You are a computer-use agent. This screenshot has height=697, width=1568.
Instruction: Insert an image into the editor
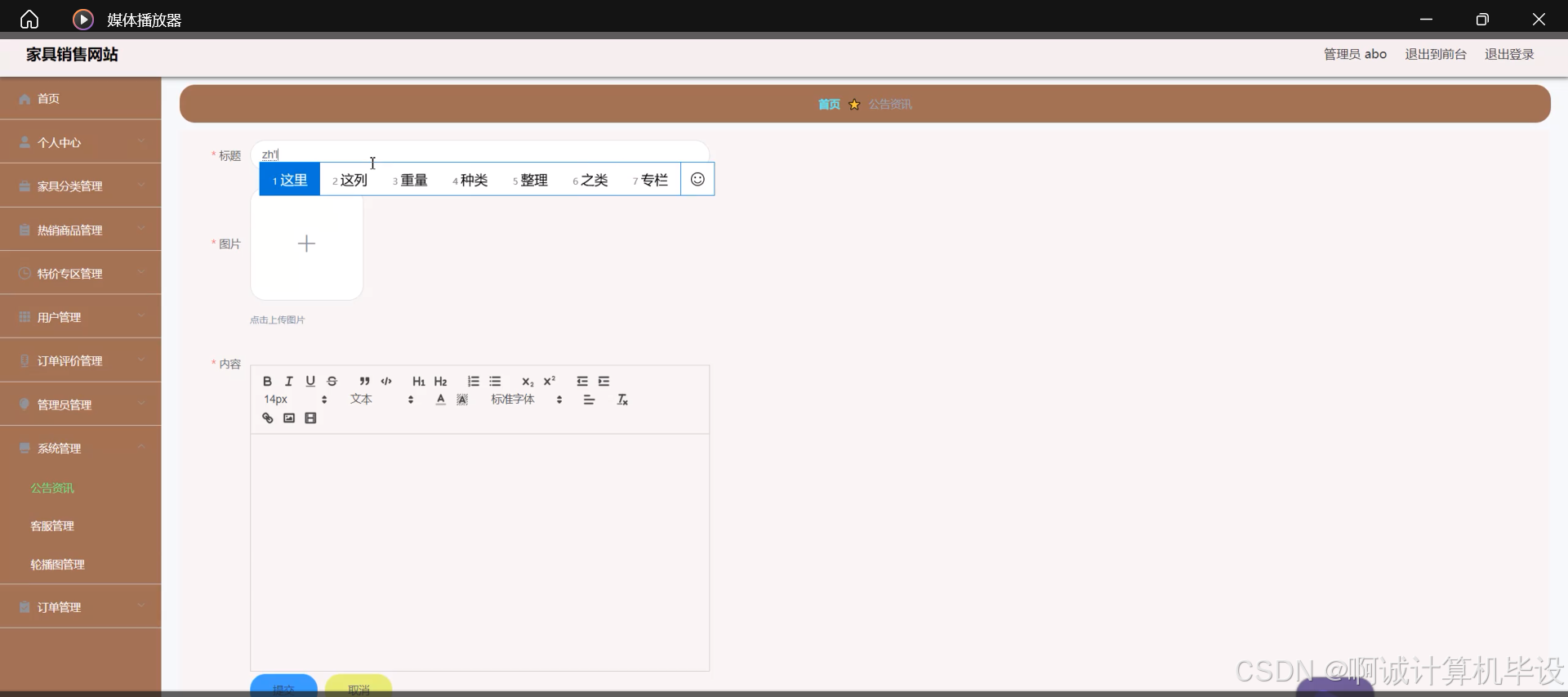289,418
